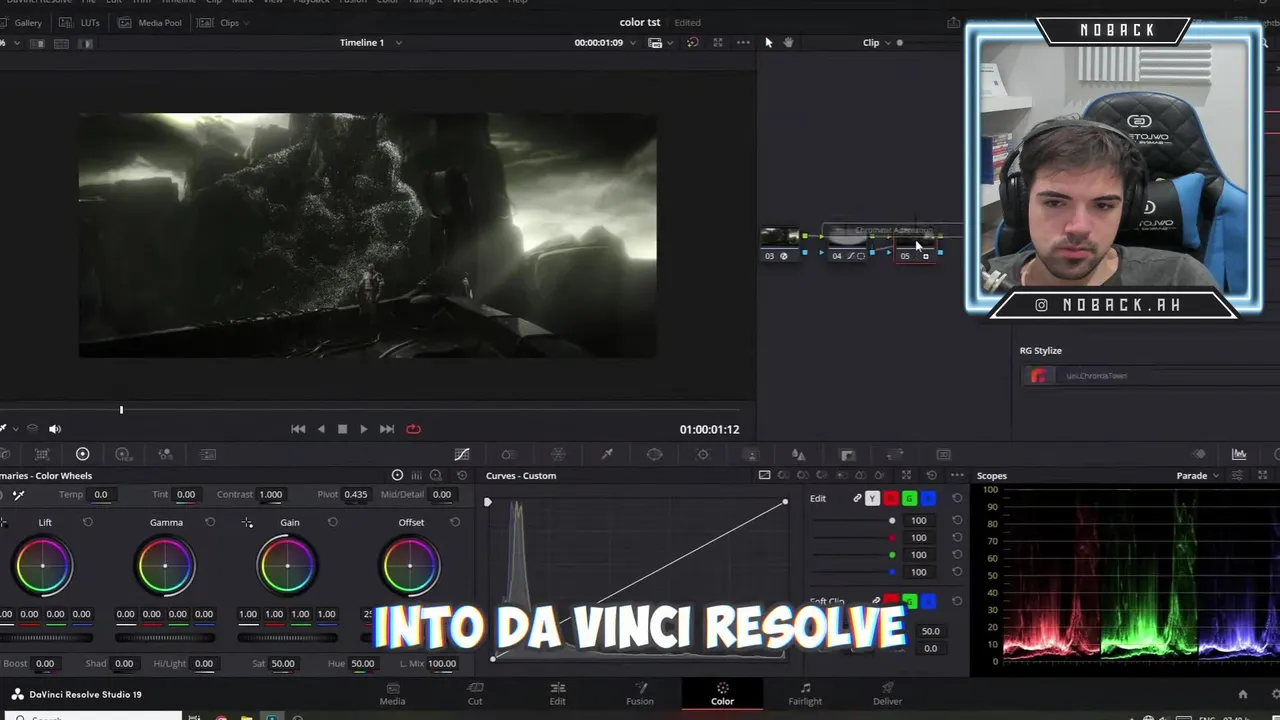Open the Motion Effects palette icon
The image size is (1280, 720).
[x=208, y=454]
